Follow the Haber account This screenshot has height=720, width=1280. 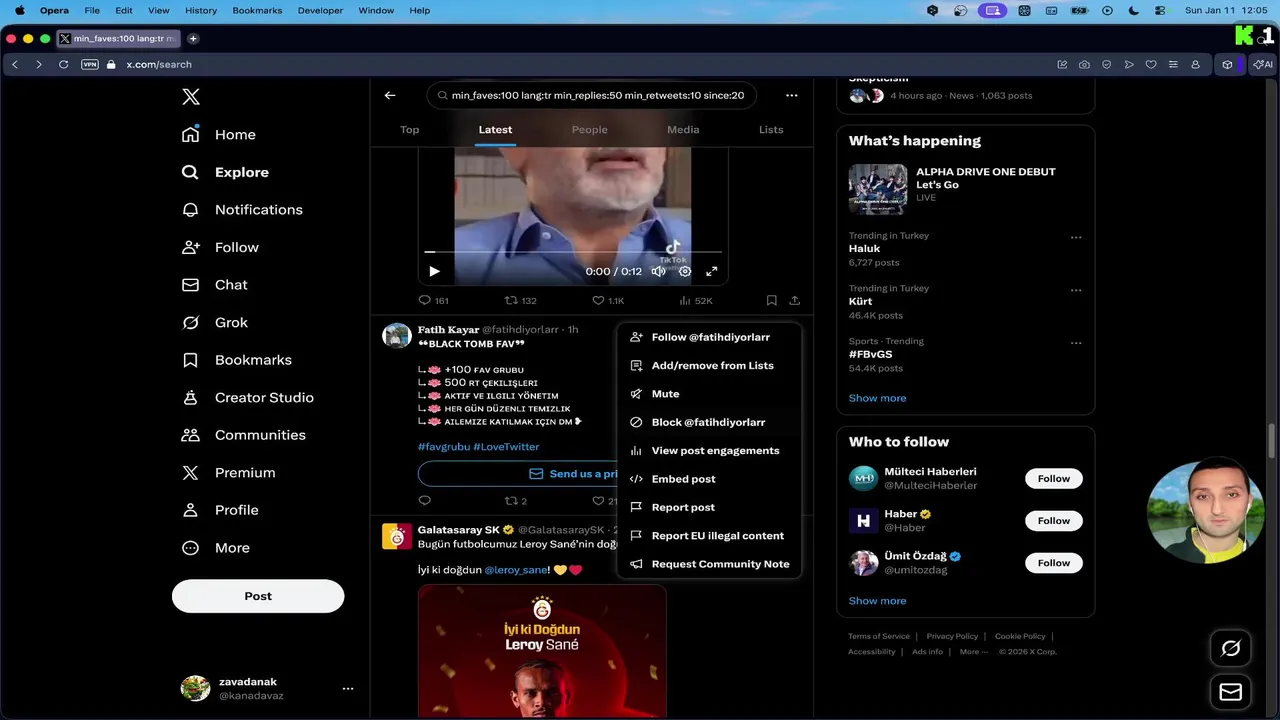point(1054,521)
